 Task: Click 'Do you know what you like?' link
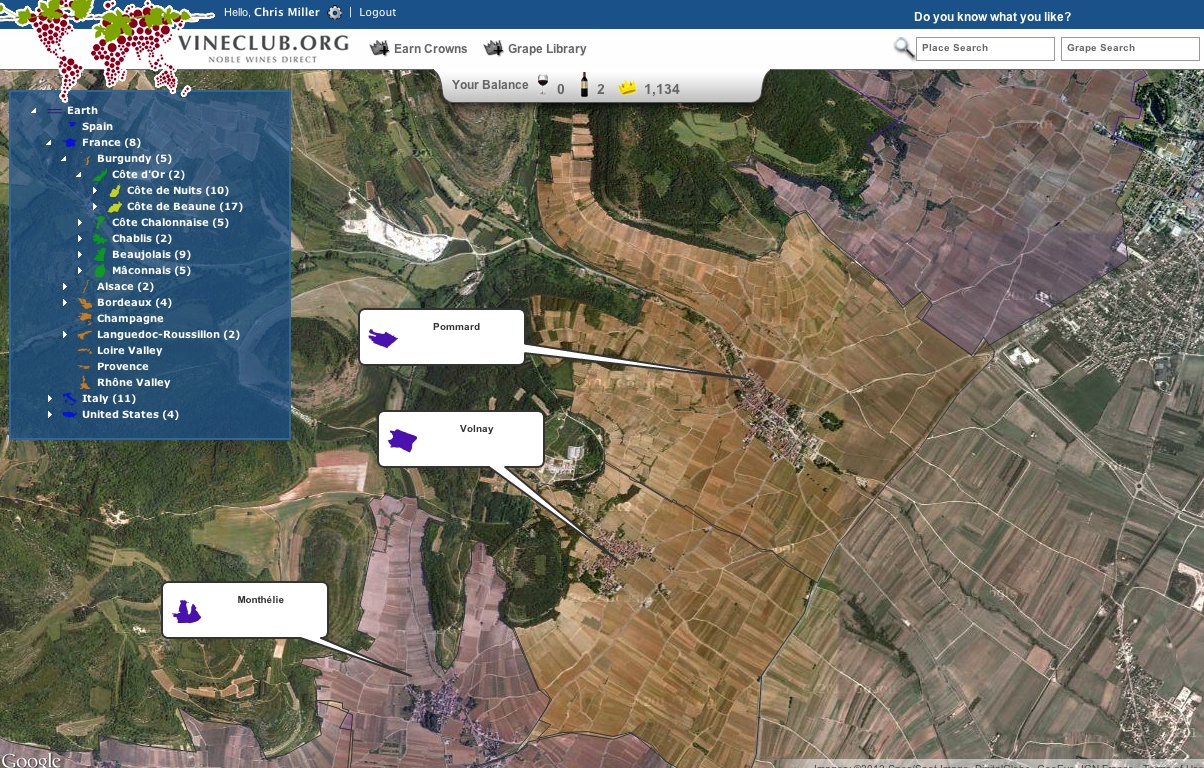[x=992, y=17]
